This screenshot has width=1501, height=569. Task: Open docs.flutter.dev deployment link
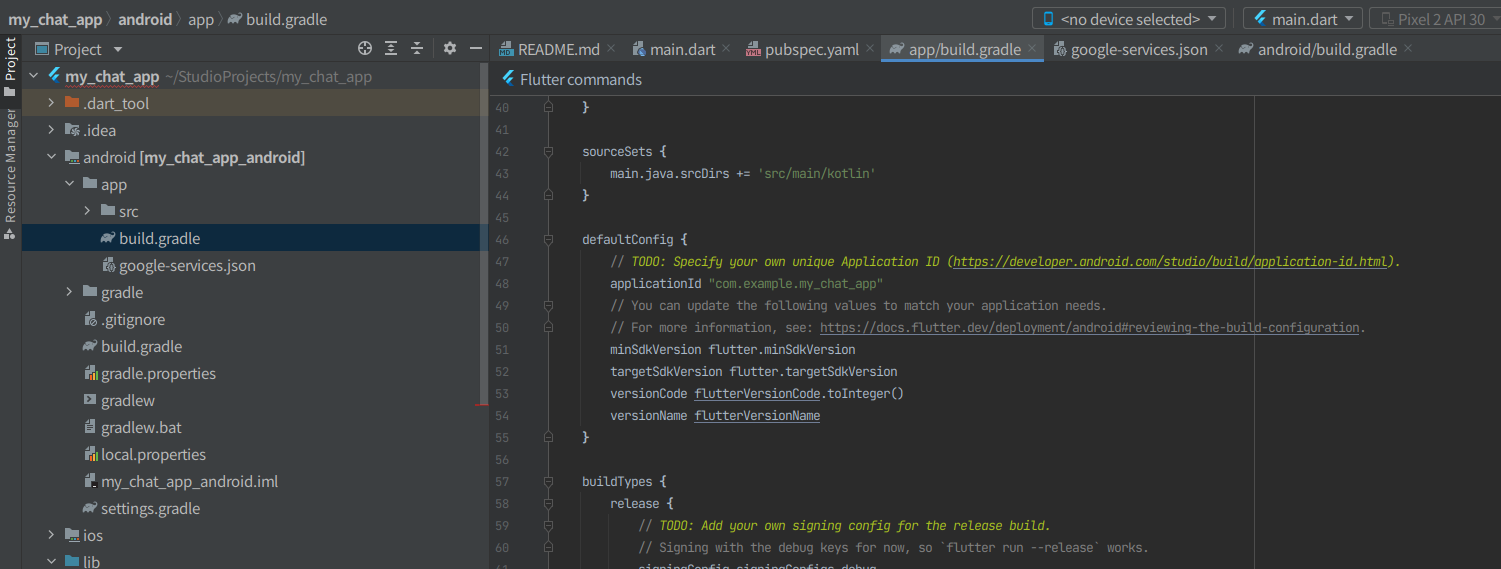pos(1090,328)
